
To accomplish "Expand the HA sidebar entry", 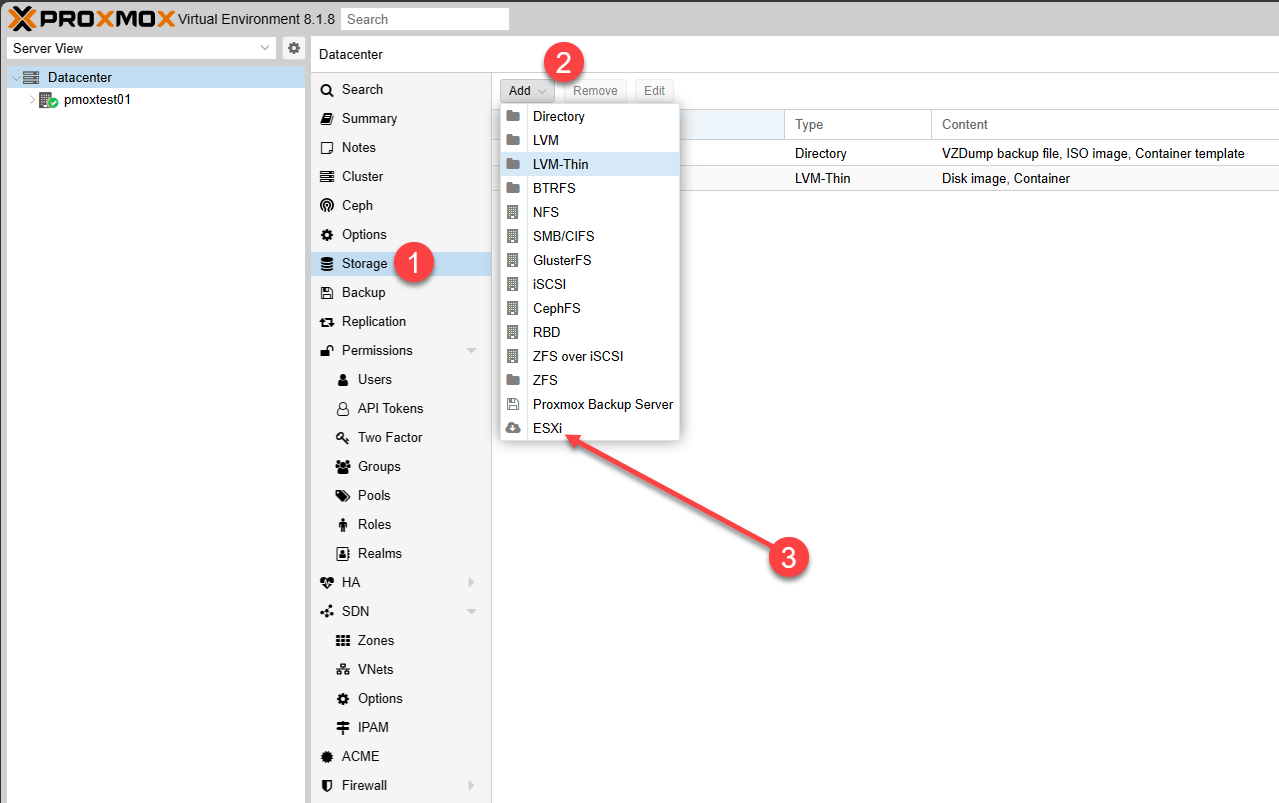I will (x=471, y=582).
